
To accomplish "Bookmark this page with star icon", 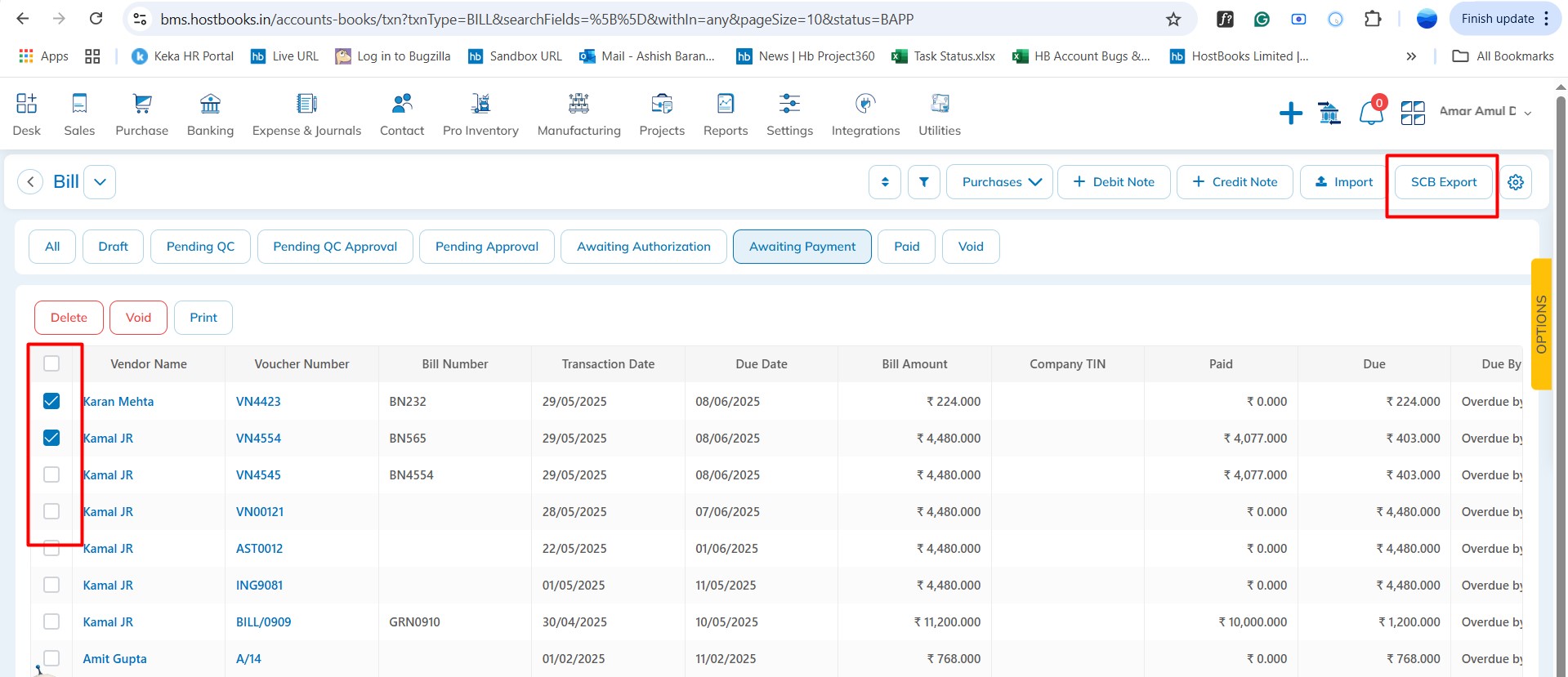I will [1173, 19].
